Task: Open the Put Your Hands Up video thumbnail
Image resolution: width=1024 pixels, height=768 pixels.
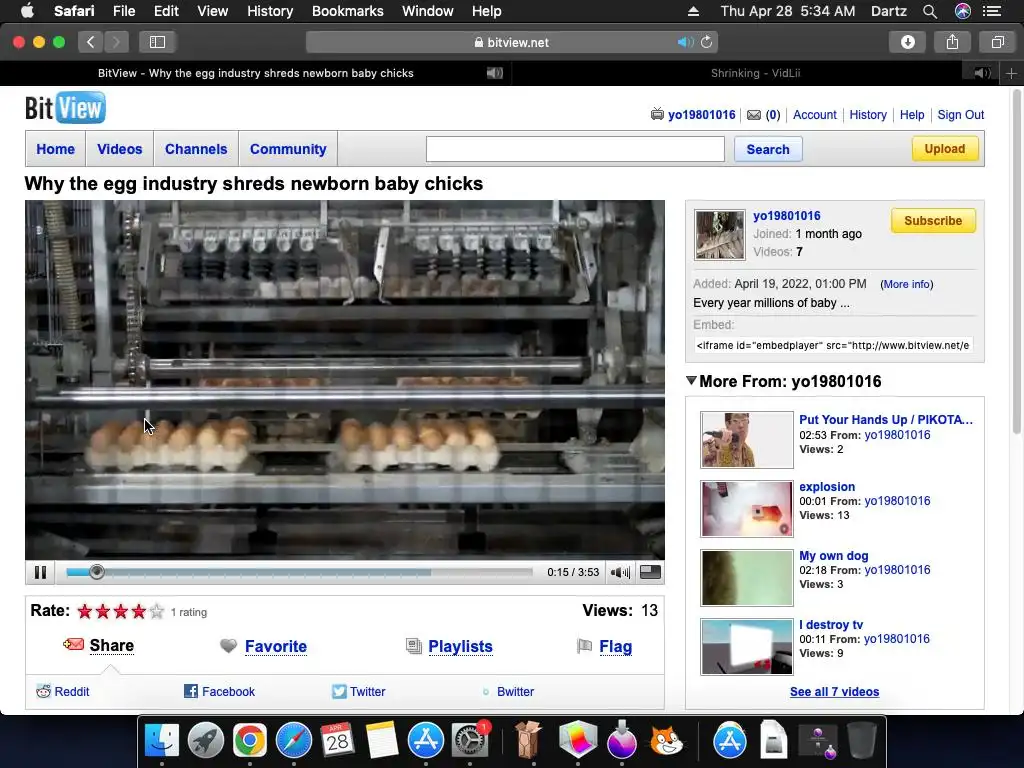Action: pyautogui.click(x=747, y=440)
